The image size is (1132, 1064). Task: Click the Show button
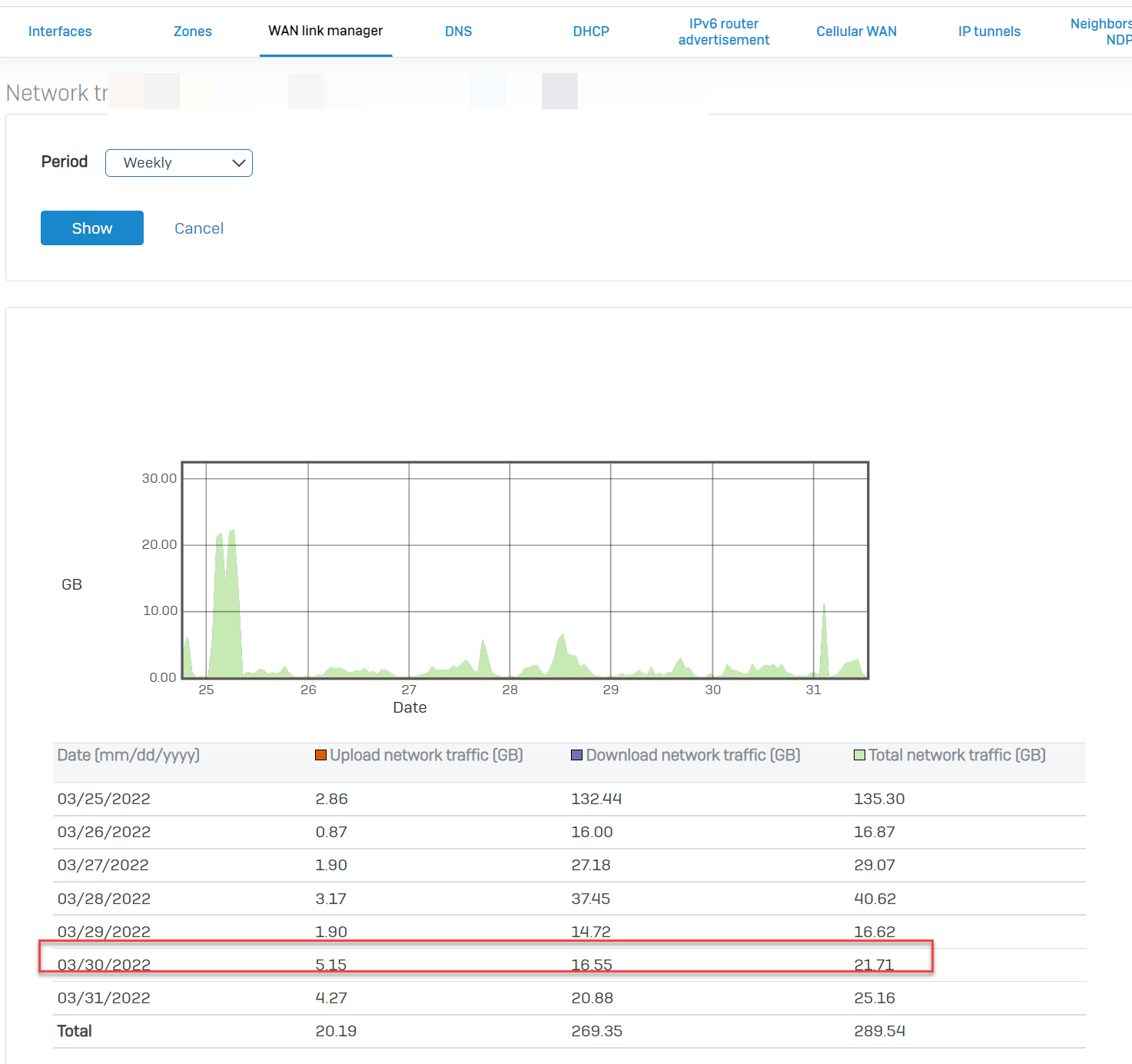[x=92, y=228]
